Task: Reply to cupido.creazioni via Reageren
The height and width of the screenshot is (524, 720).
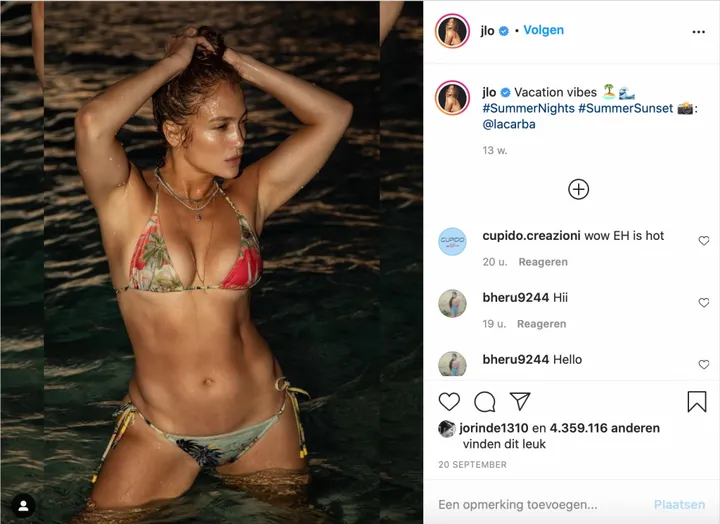Action: coord(543,262)
